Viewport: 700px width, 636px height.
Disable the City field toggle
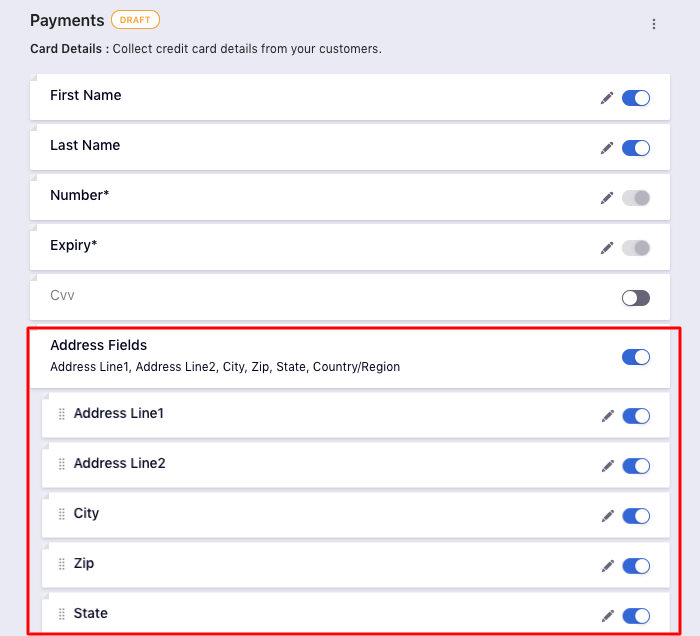pyautogui.click(x=636, y=516)
